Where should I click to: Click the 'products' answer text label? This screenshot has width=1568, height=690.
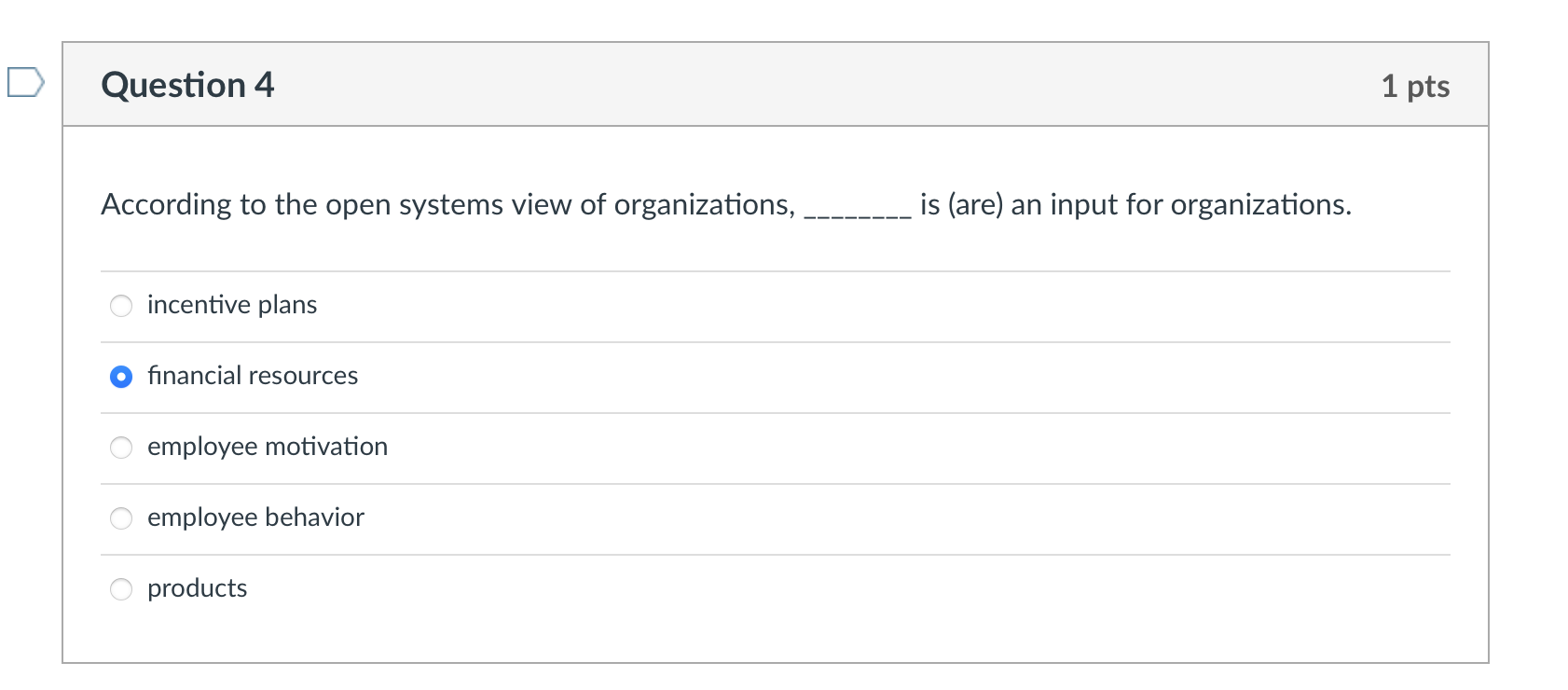tap(198, 588)
